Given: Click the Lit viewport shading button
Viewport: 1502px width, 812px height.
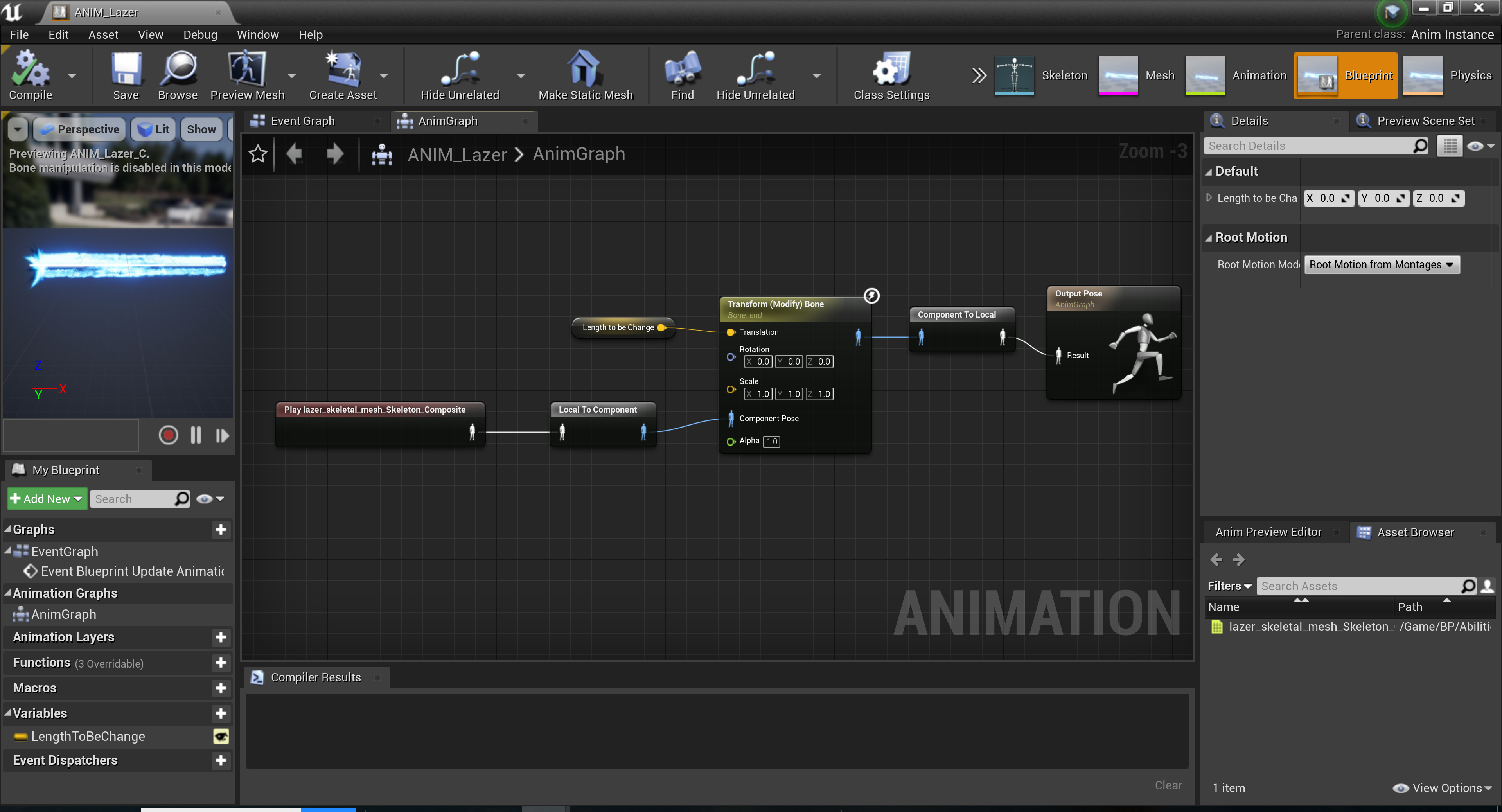Looking at the screenshot, I should (x=153, y=129).
